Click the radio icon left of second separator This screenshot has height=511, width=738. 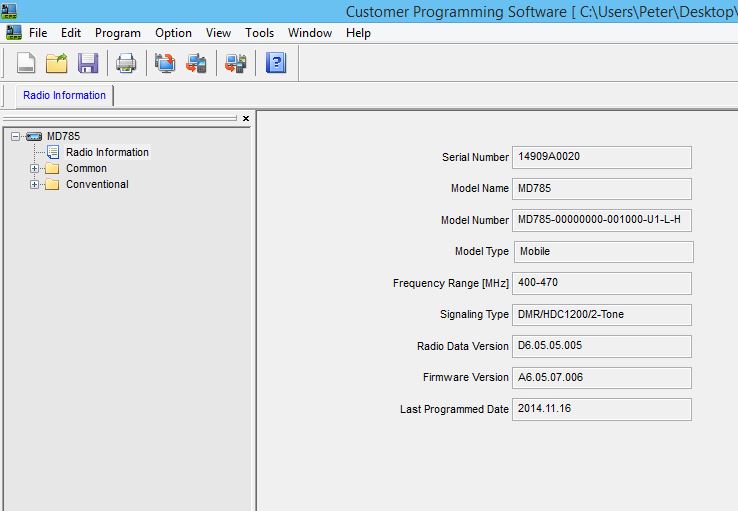(196, 63)
